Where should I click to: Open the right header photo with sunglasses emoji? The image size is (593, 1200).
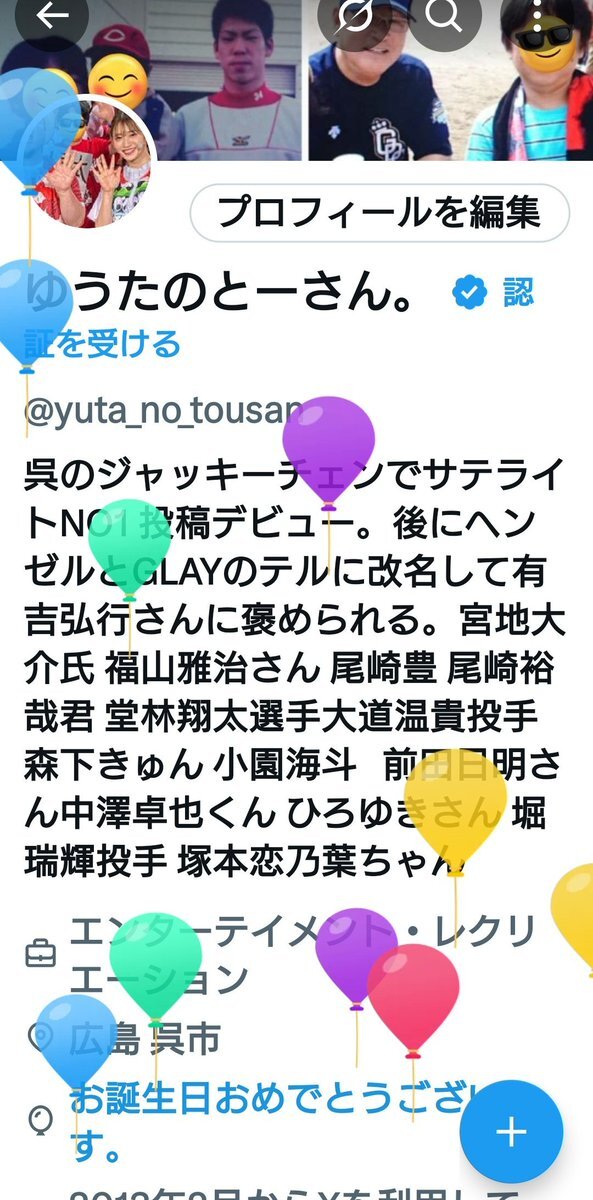click(450, 80)
